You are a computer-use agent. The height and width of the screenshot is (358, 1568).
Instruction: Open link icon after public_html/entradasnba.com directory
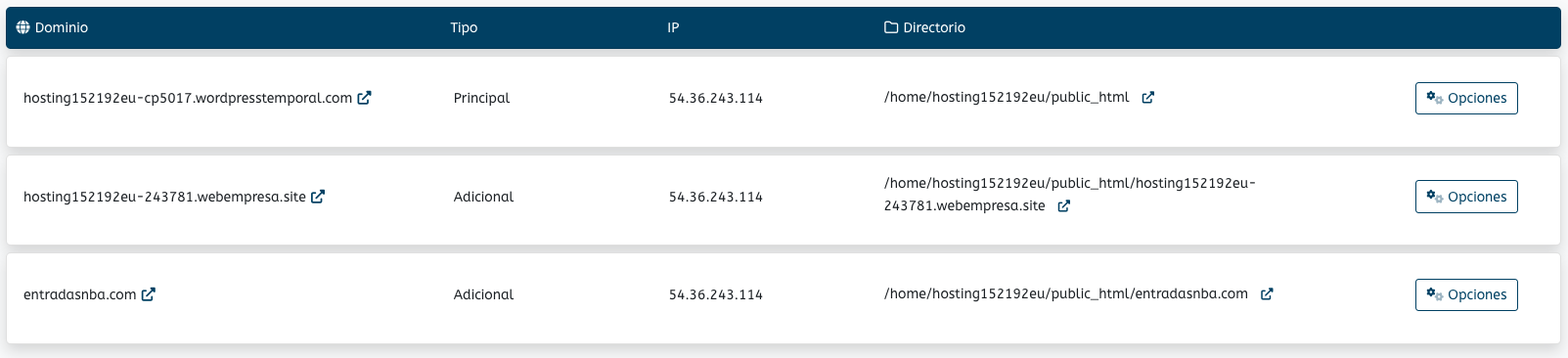[1267, 294]
